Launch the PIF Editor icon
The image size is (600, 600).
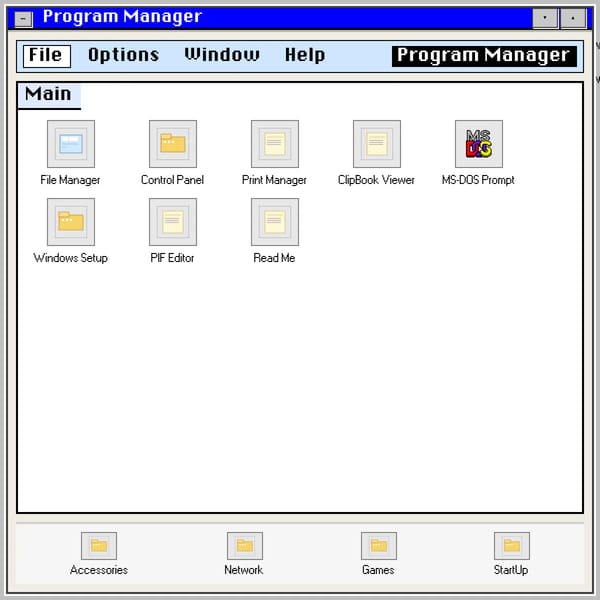click(173, 222)
